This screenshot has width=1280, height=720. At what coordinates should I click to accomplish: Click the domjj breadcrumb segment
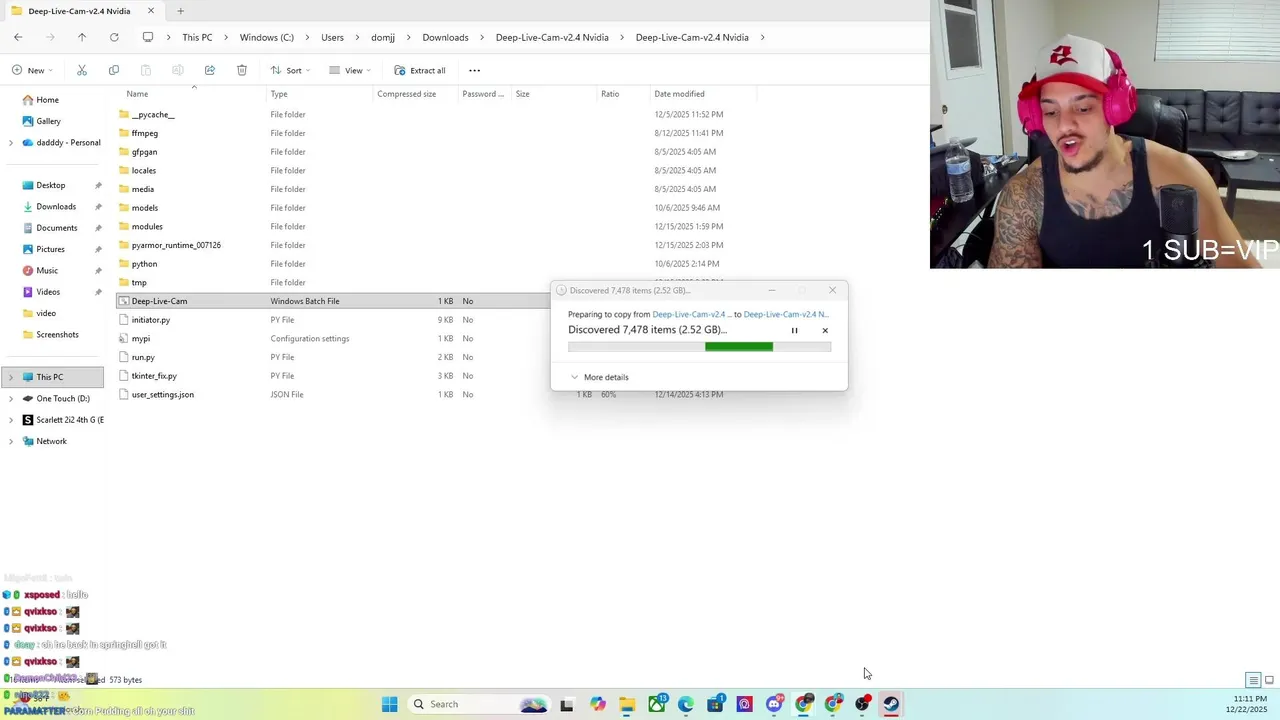pos(383,37)
